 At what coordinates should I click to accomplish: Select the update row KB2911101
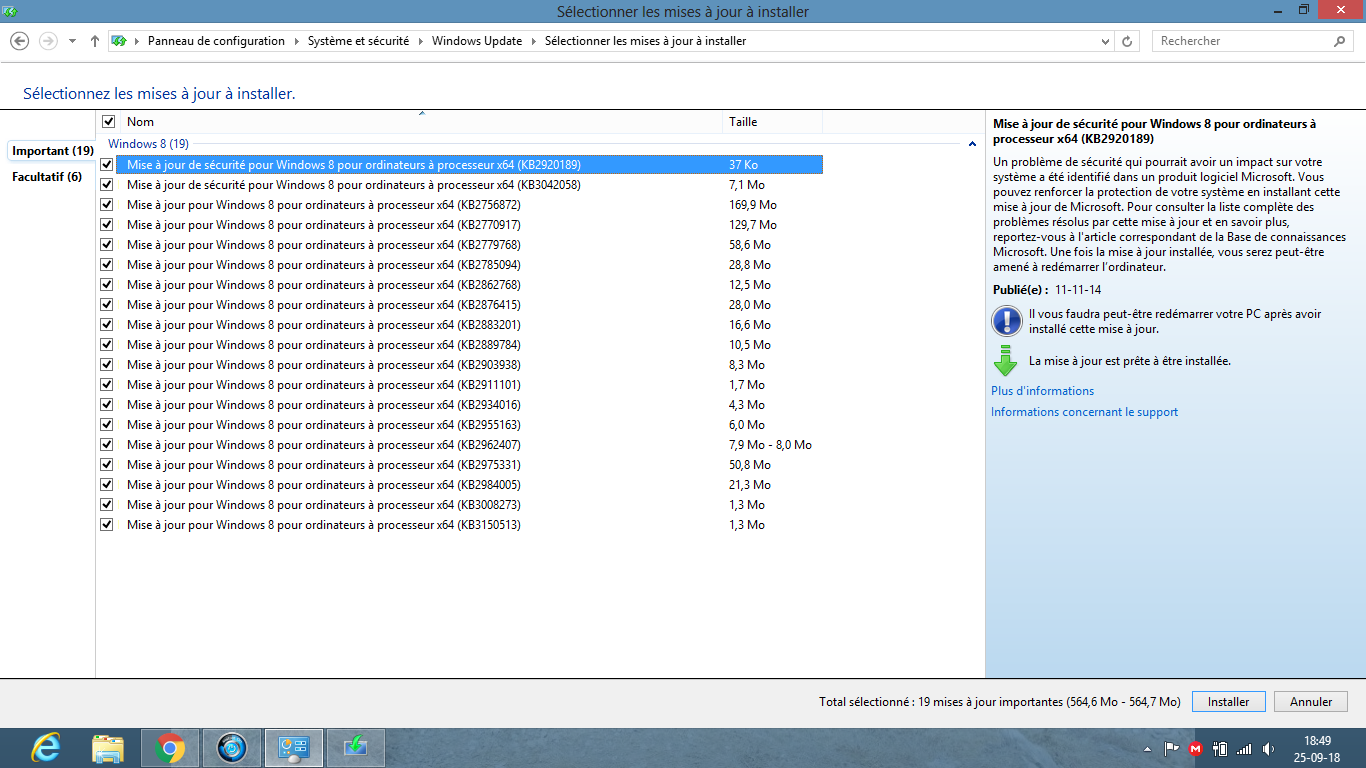coord(469,384)
